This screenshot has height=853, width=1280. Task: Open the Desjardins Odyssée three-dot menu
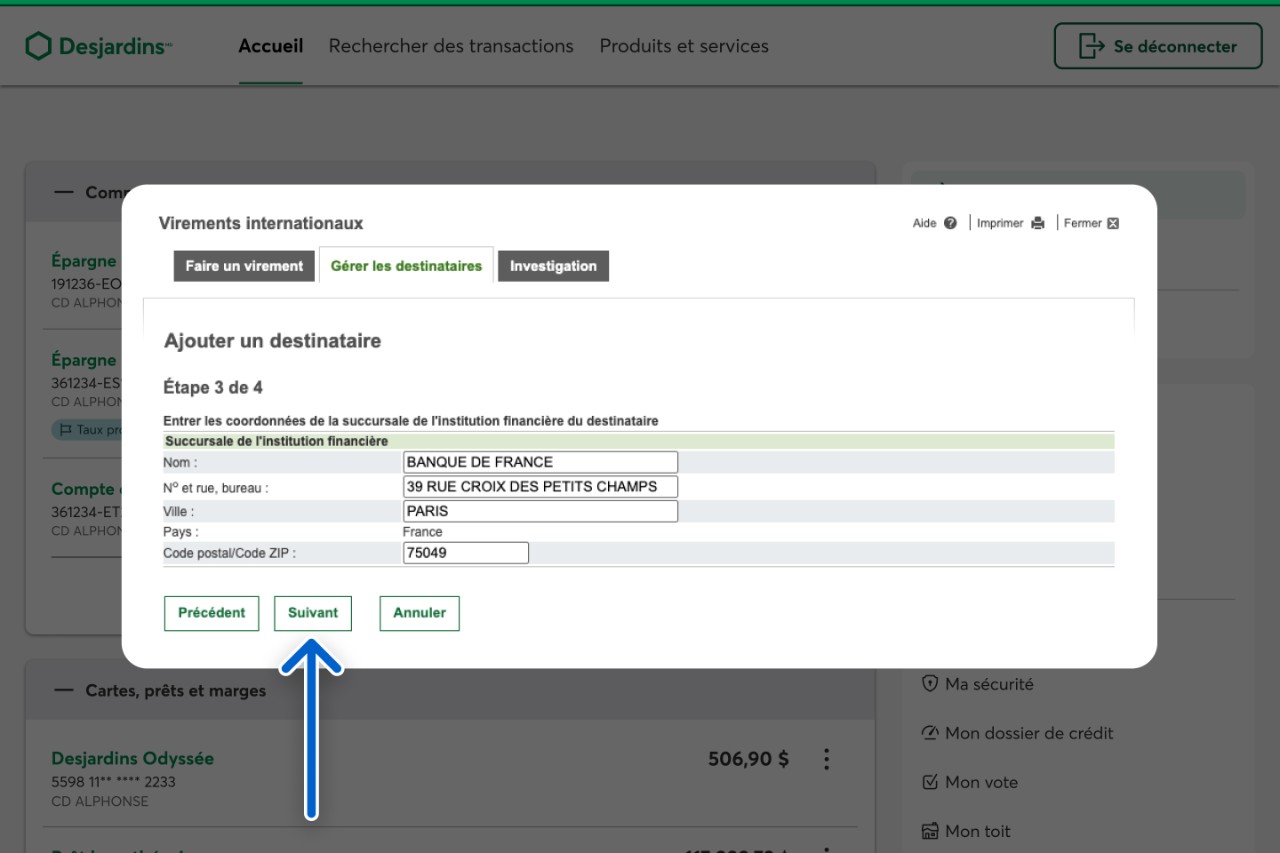pyautogui.click(x=826, y=759)
